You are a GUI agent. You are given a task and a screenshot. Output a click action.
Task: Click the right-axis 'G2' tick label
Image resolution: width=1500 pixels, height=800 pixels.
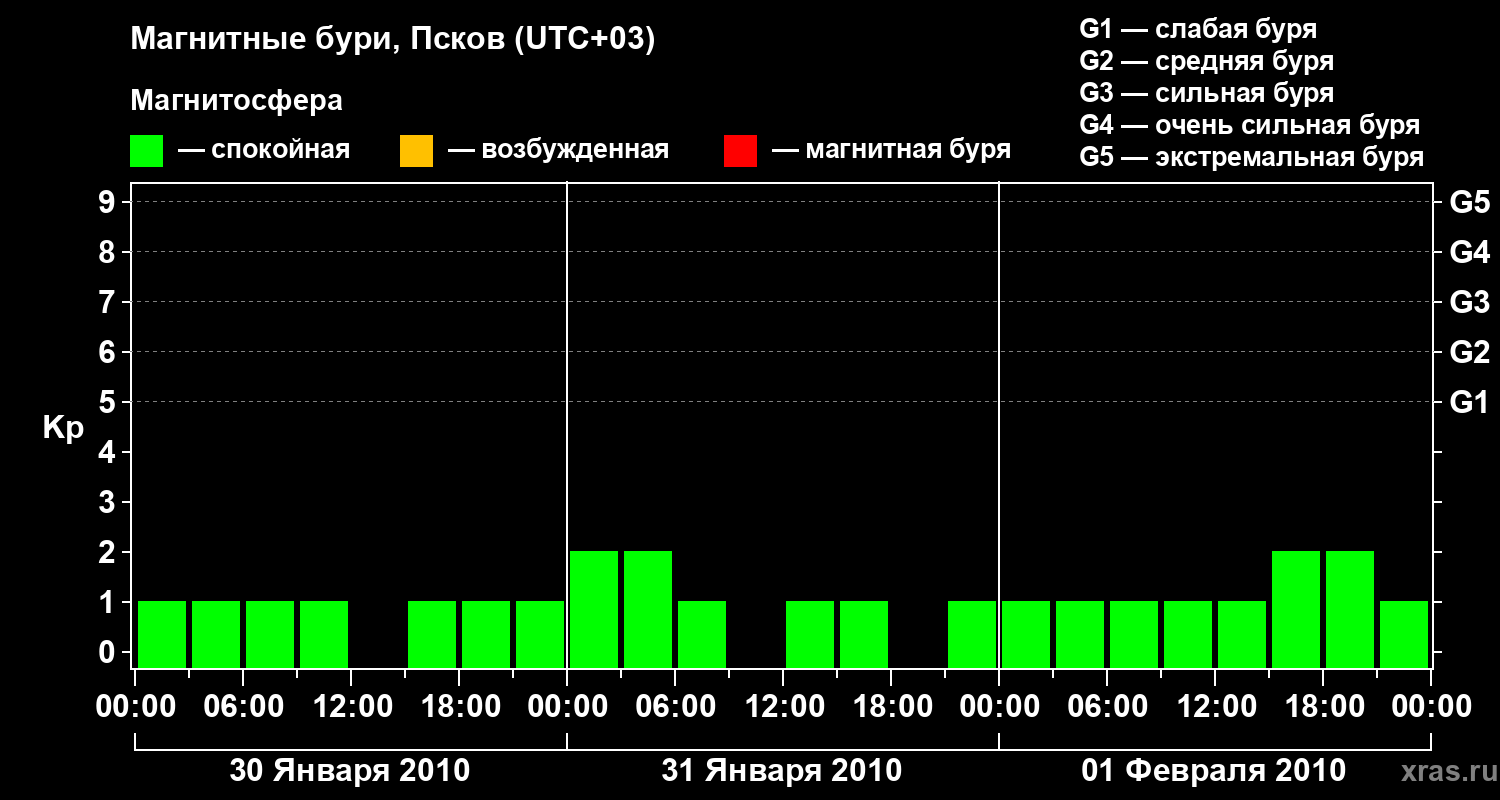point(1470,352)
